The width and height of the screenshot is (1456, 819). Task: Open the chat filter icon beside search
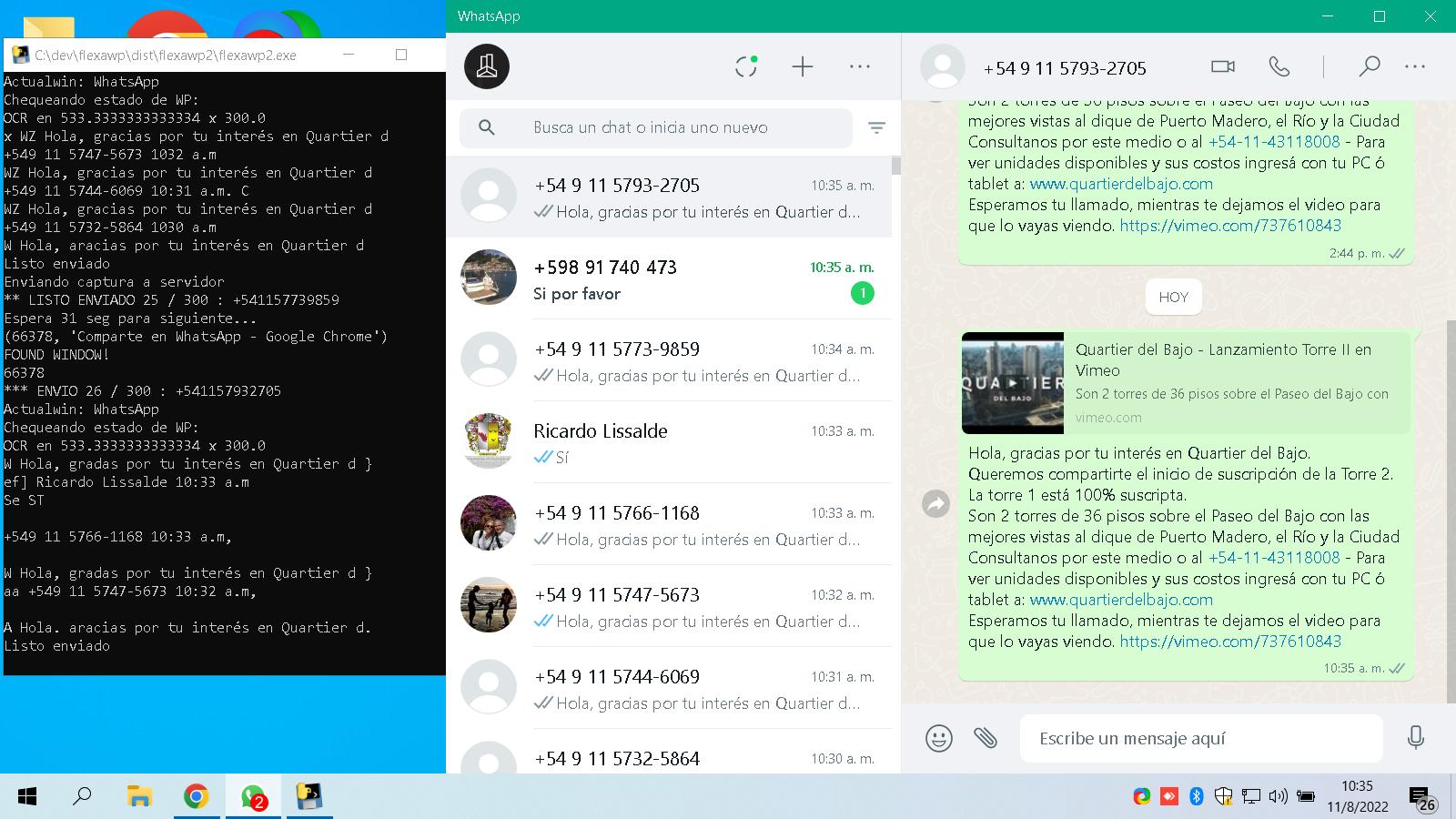(x=876, y=127)
